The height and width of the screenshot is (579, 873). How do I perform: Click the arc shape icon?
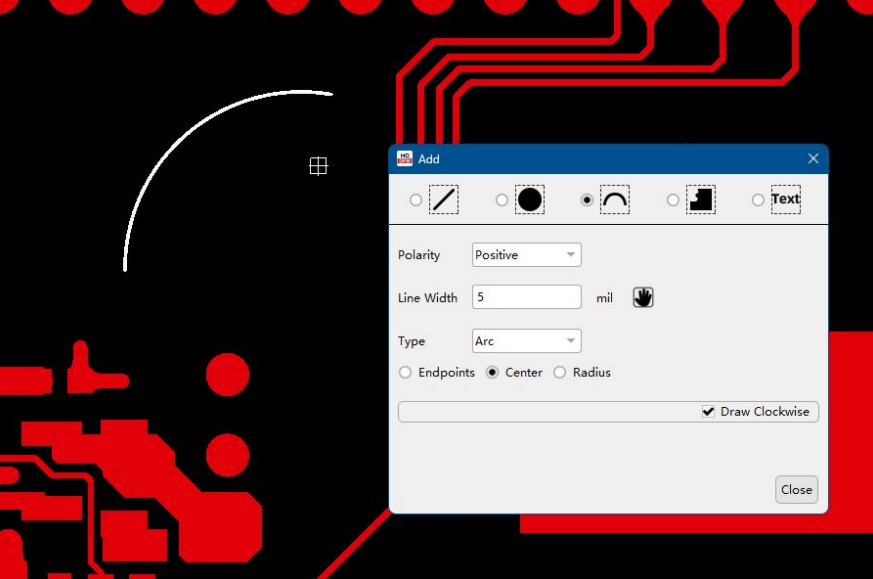click(x=614, y=200)
